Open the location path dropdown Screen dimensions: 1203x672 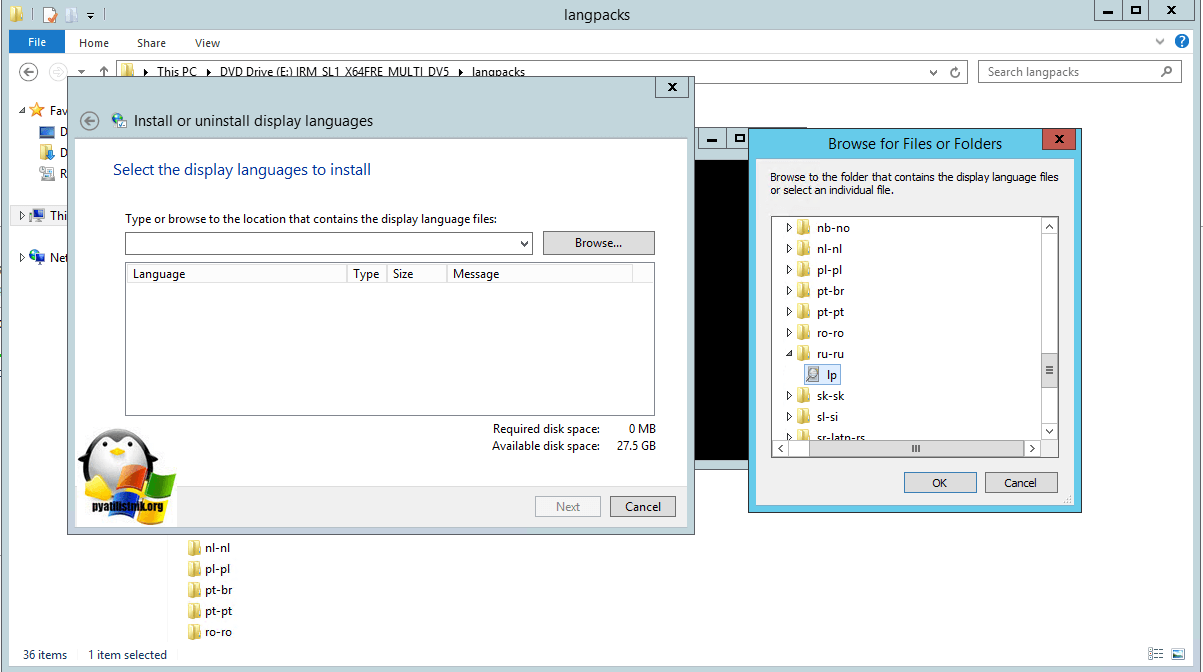(x=525, y=243)
